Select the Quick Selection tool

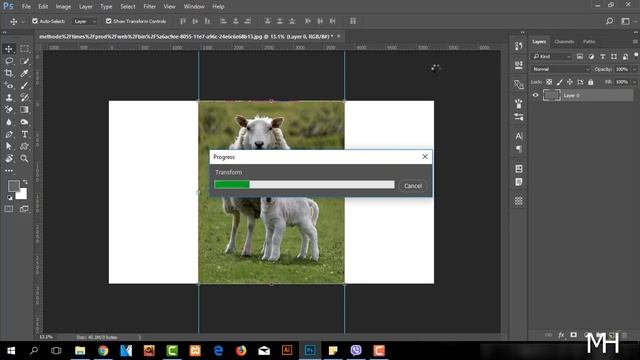pyautogui.click(x=24, y=61)
